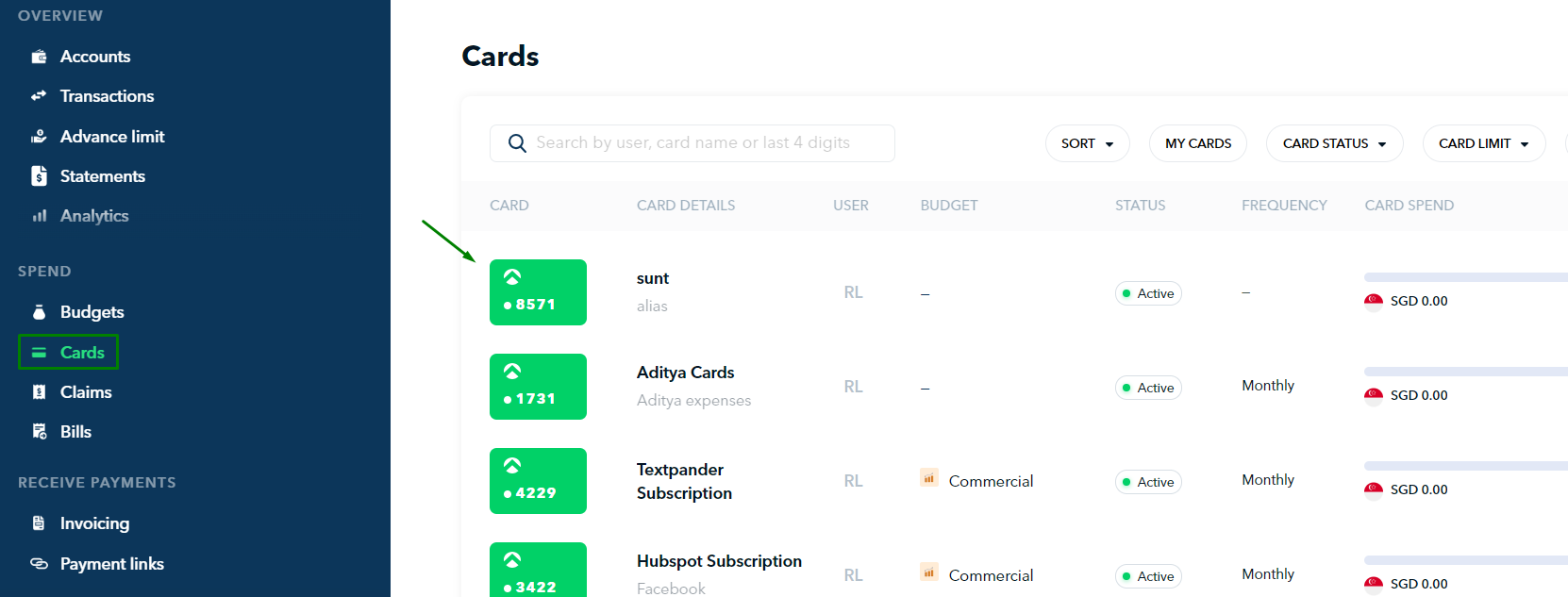1568x597 pixels.
Task: Click the Transactions arrows icon
Action: pyautogui.click(x=39, y=96)
